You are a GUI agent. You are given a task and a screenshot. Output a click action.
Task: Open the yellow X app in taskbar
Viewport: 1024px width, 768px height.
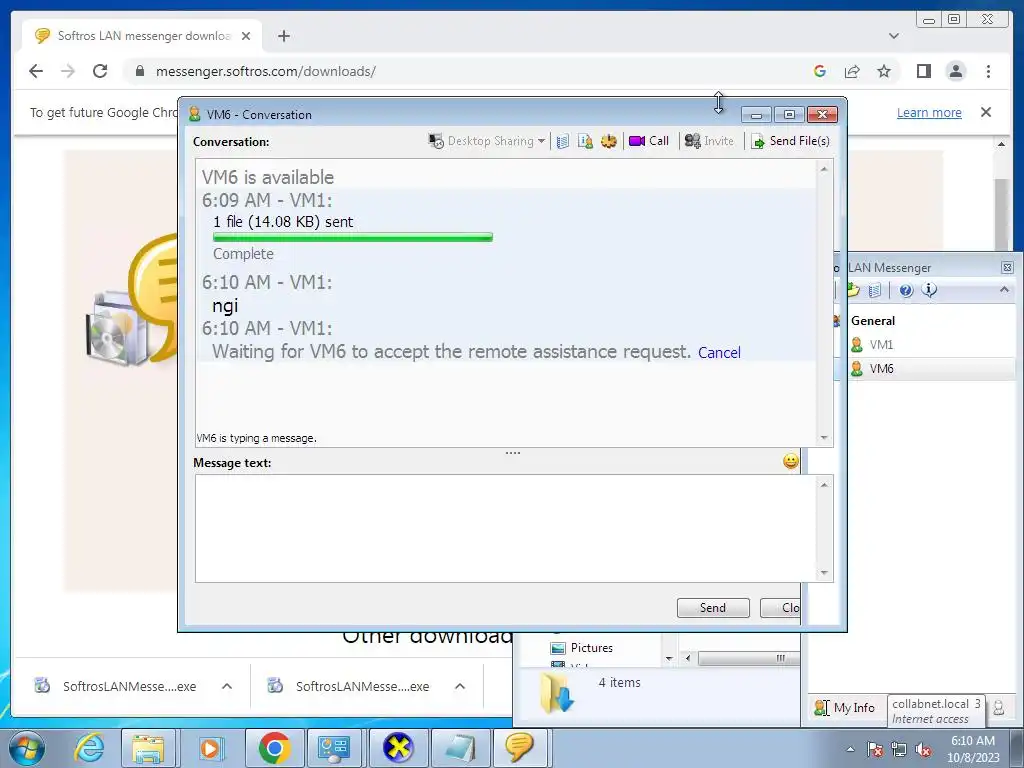pos(398,748)
